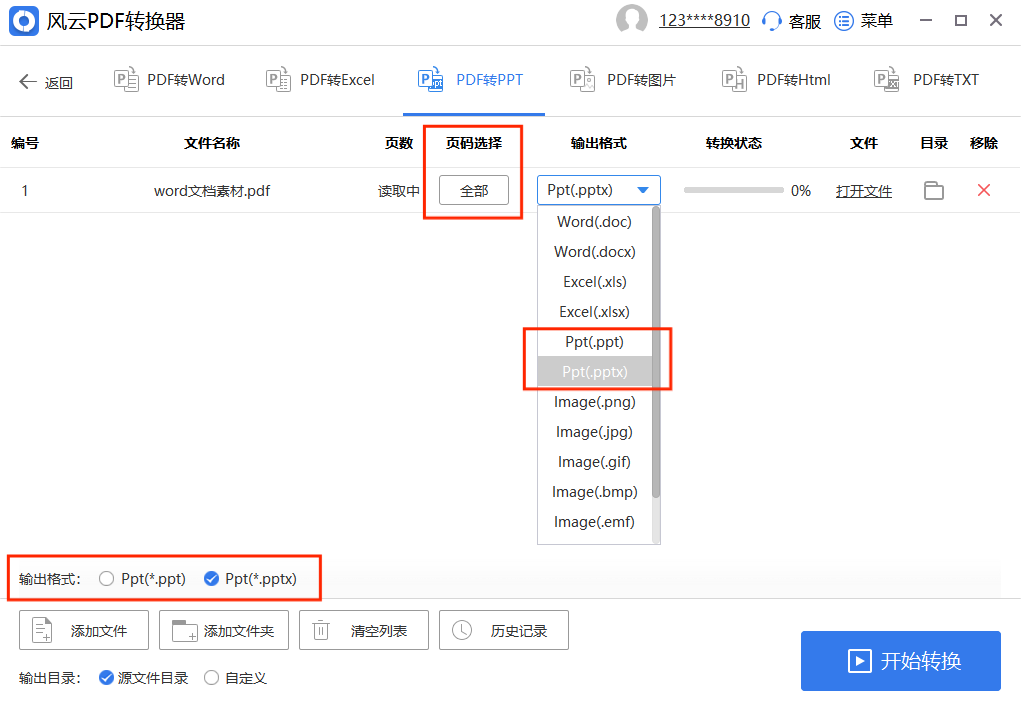
Task: Switch to PDF转Word tab
Action: (186, 80)
